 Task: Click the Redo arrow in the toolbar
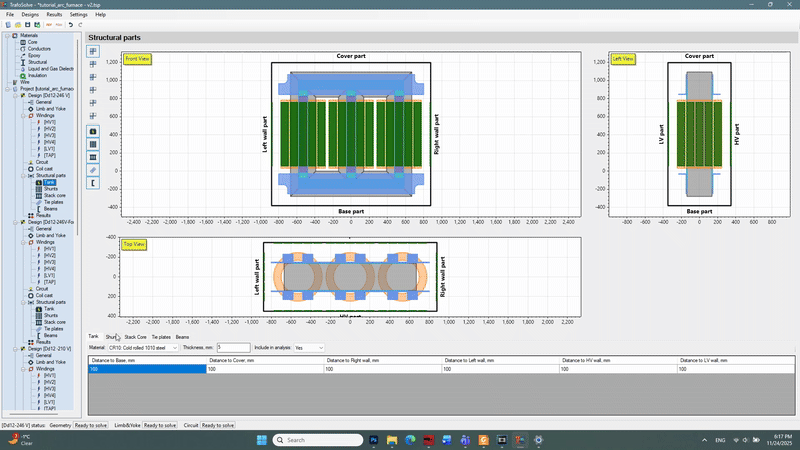[x=80, y=24]
